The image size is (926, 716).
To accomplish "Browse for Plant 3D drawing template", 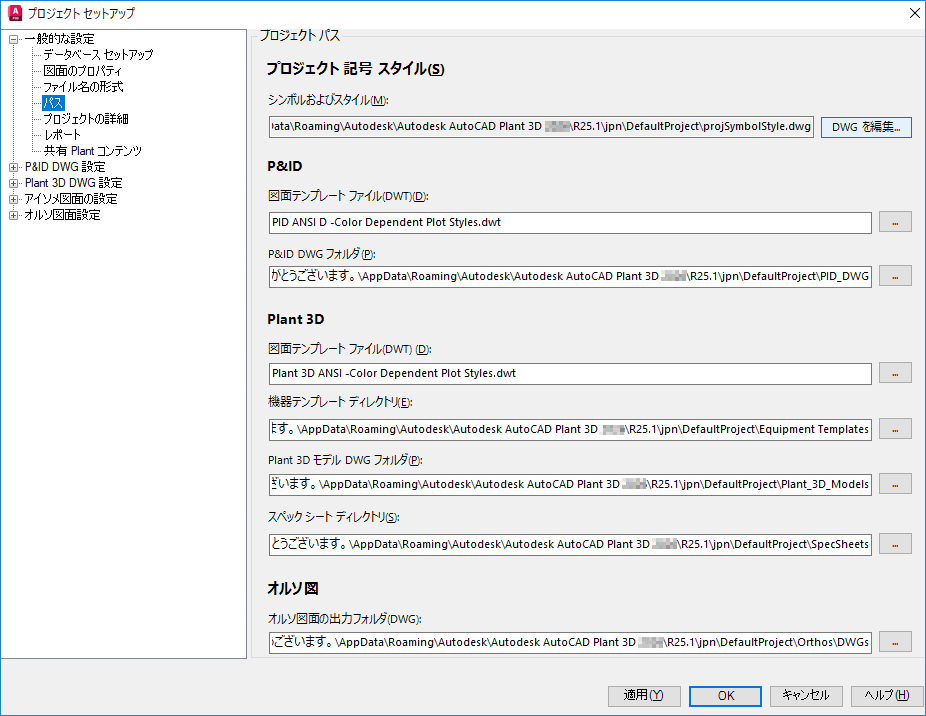I will (895, 373).
